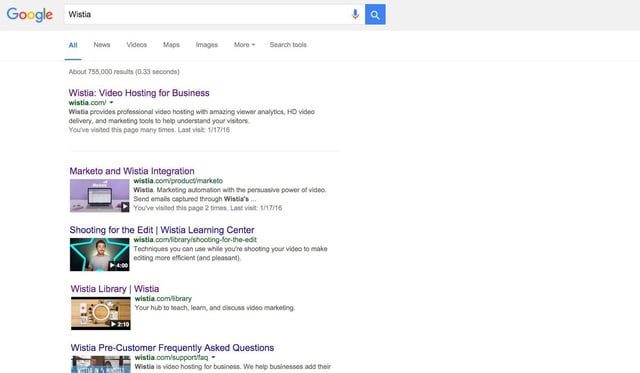Expand the More dropdown menu

(x=244, y=45)
